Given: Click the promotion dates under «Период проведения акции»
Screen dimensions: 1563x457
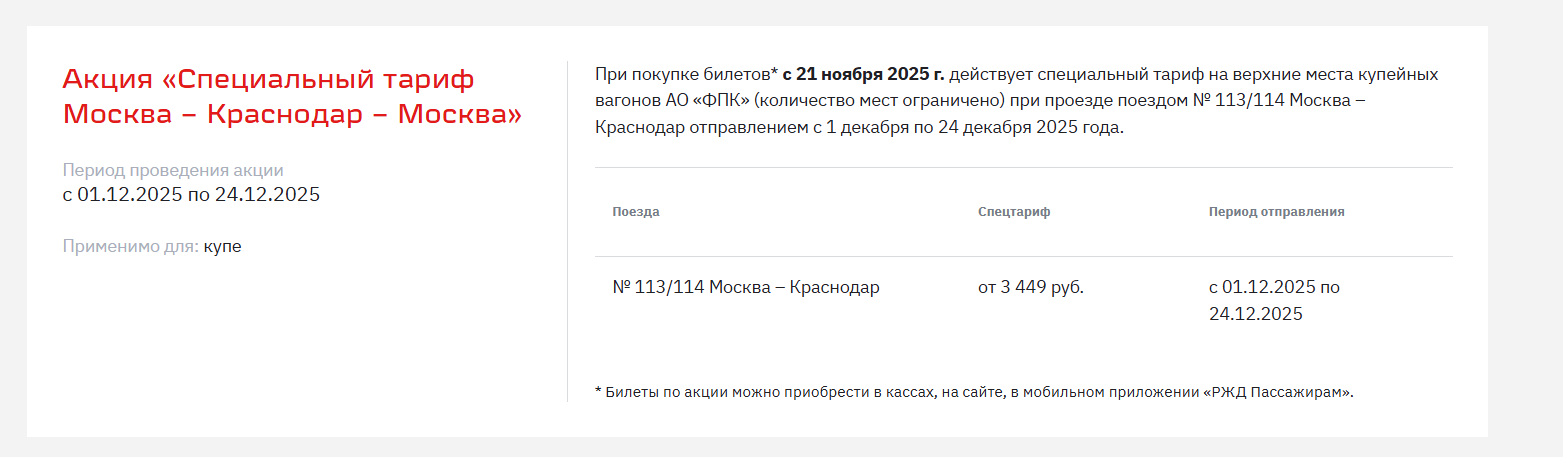Looking at the screenshot, I should [x=191, y=194].
